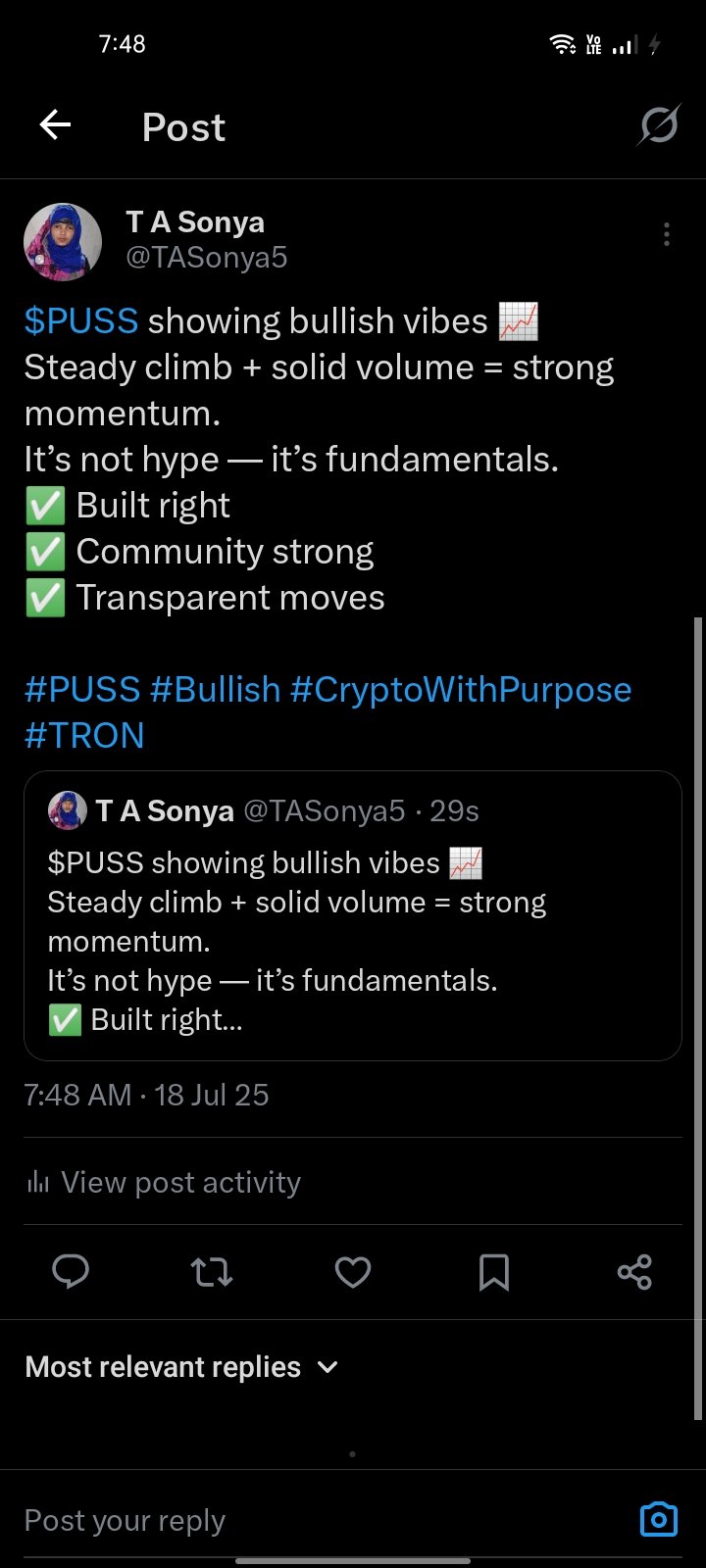The height and width of the screenshot is (1568, 706).
Task: Tap T A Sonya's profile picture
Action: tap(63, 242)
